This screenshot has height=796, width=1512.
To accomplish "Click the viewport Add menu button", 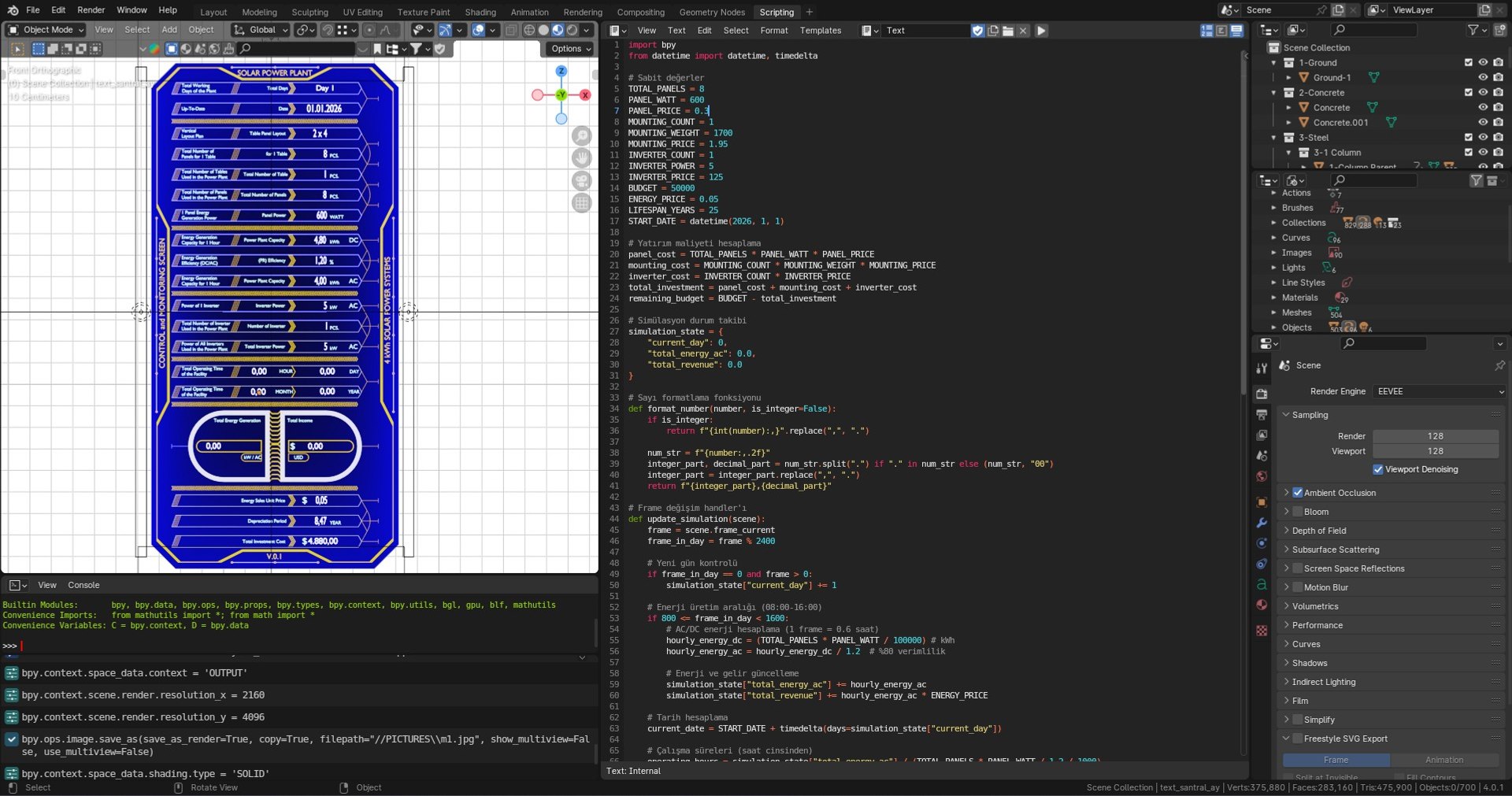I will [x=169, y=30].
